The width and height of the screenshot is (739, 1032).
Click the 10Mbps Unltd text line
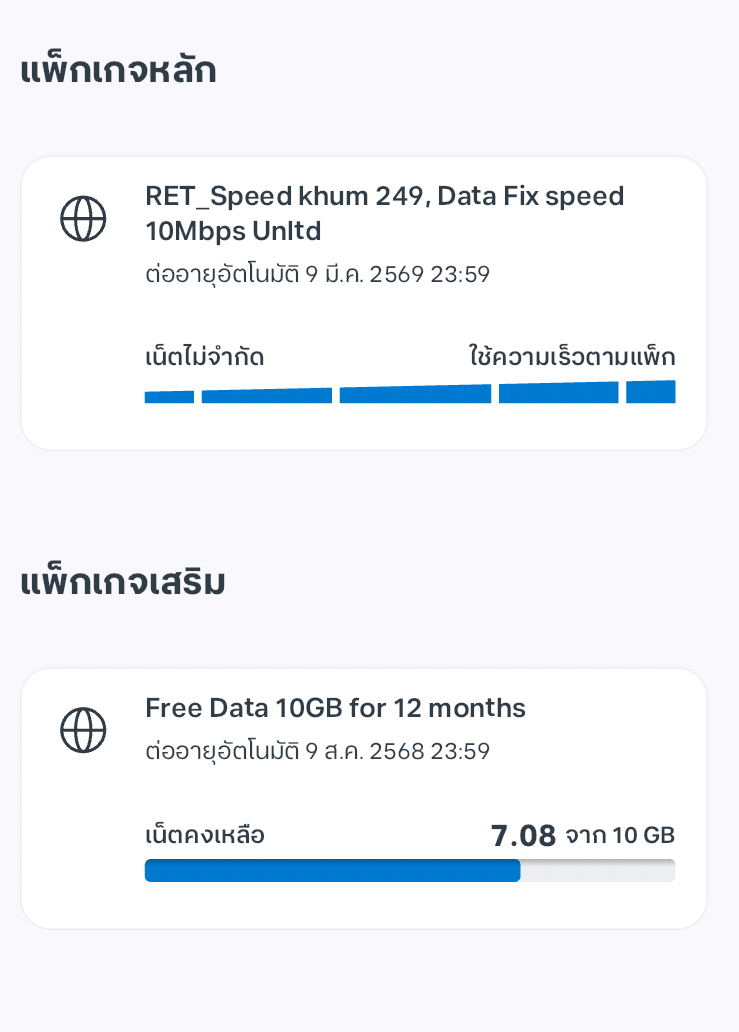[x=233, y=231]
